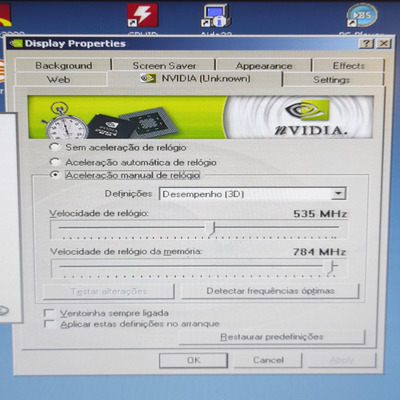This screenshot has width=400, height=400.
Task: Click the 'Desempenho (3D)' combo box field
Action: point(252,194)
